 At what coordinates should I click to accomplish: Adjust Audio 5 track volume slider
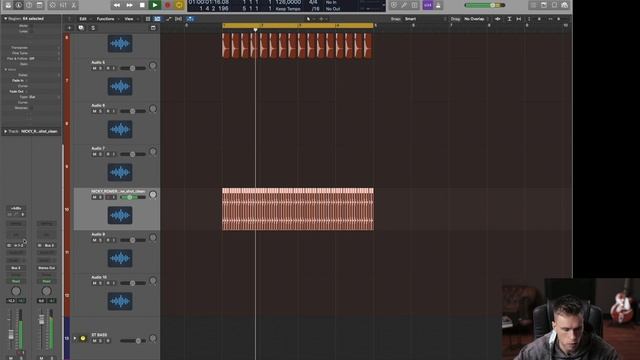coord(132,68)
